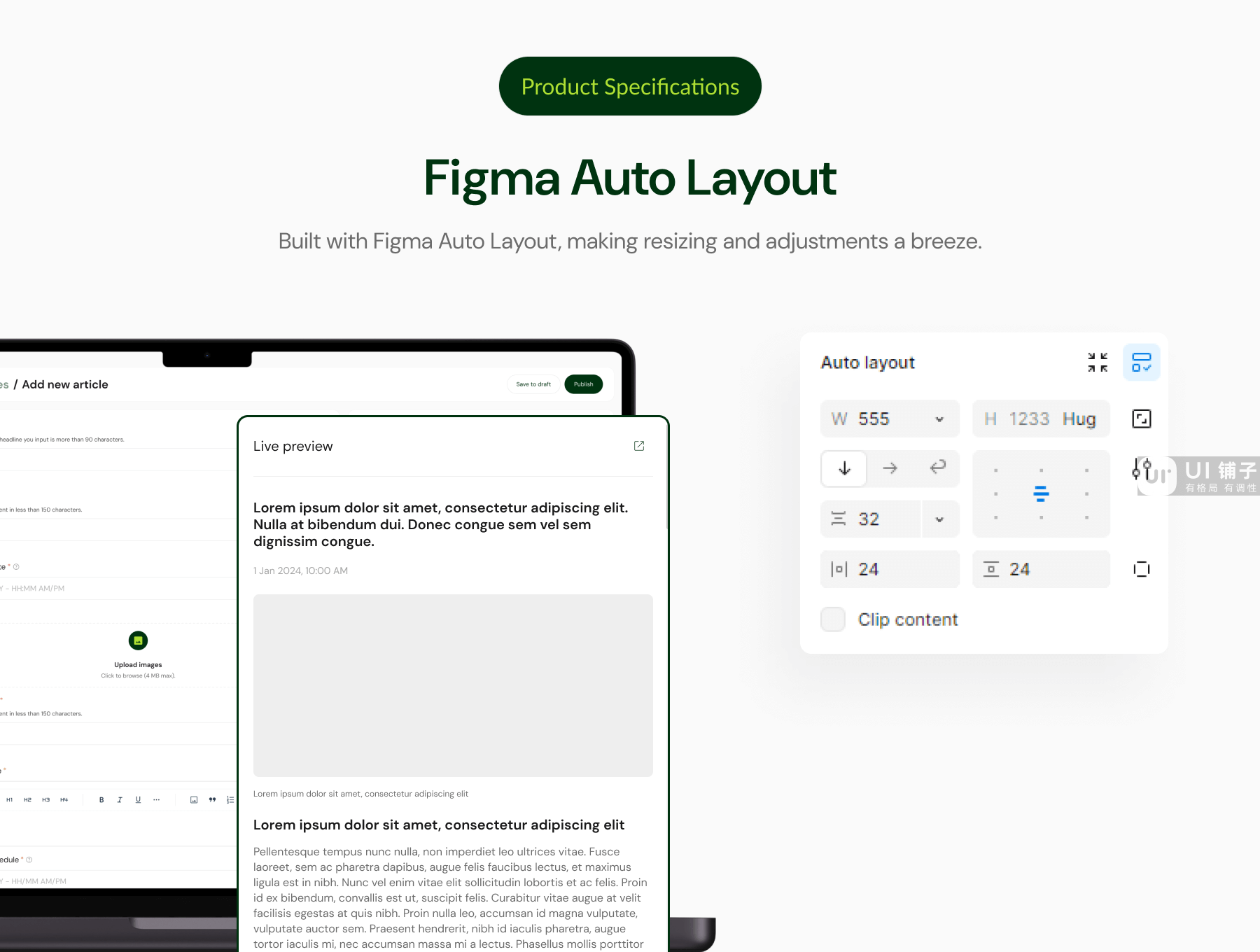The image size is (1260, 952).
Task: Select the wrap direction icon
Action: 937,467
